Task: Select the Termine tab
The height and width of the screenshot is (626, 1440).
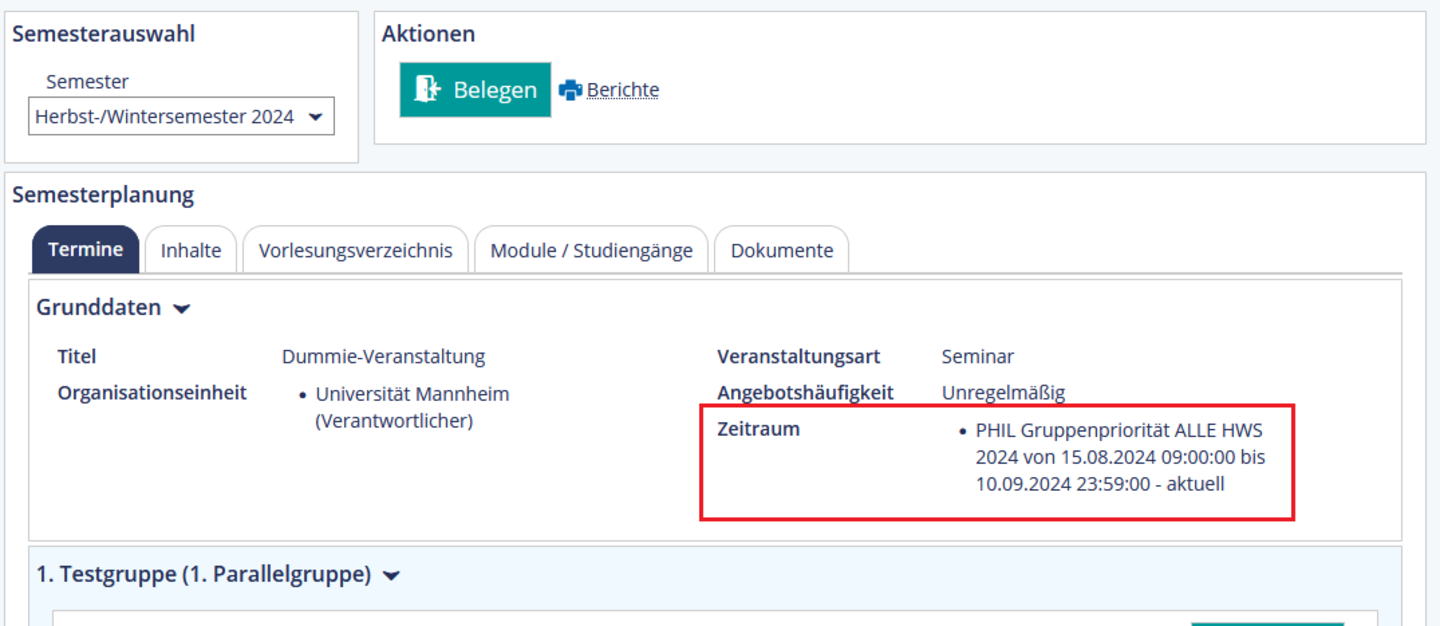Action: pos(86,250)
